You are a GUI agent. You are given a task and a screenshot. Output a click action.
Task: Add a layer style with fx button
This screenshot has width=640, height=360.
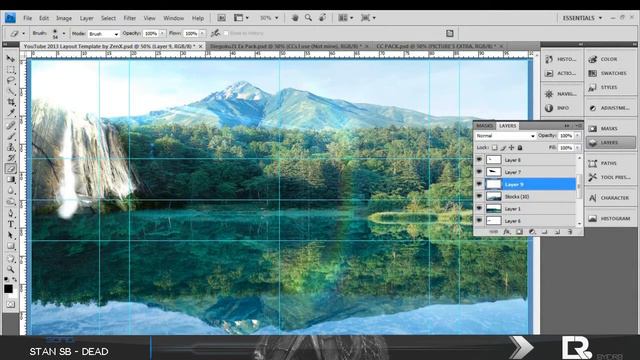pyautogui.click(x=507, y=231)
